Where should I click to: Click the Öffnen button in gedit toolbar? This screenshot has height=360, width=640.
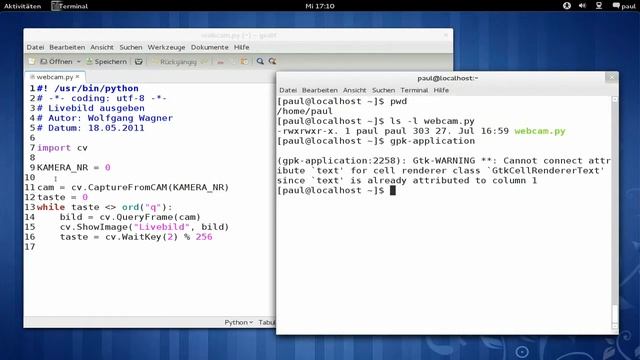(56, 62)
